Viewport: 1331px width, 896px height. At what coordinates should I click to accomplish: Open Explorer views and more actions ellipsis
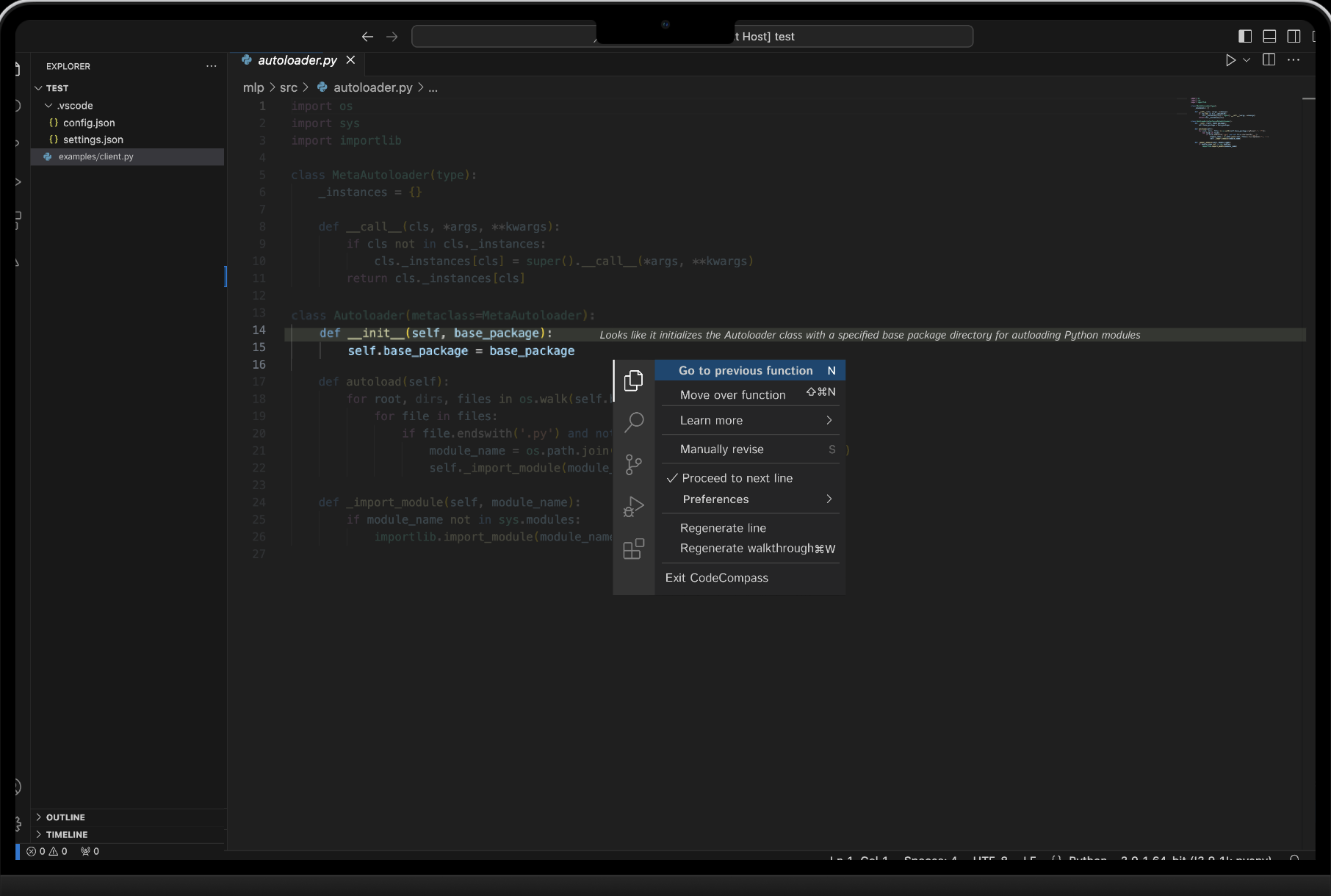coord(212,66)
